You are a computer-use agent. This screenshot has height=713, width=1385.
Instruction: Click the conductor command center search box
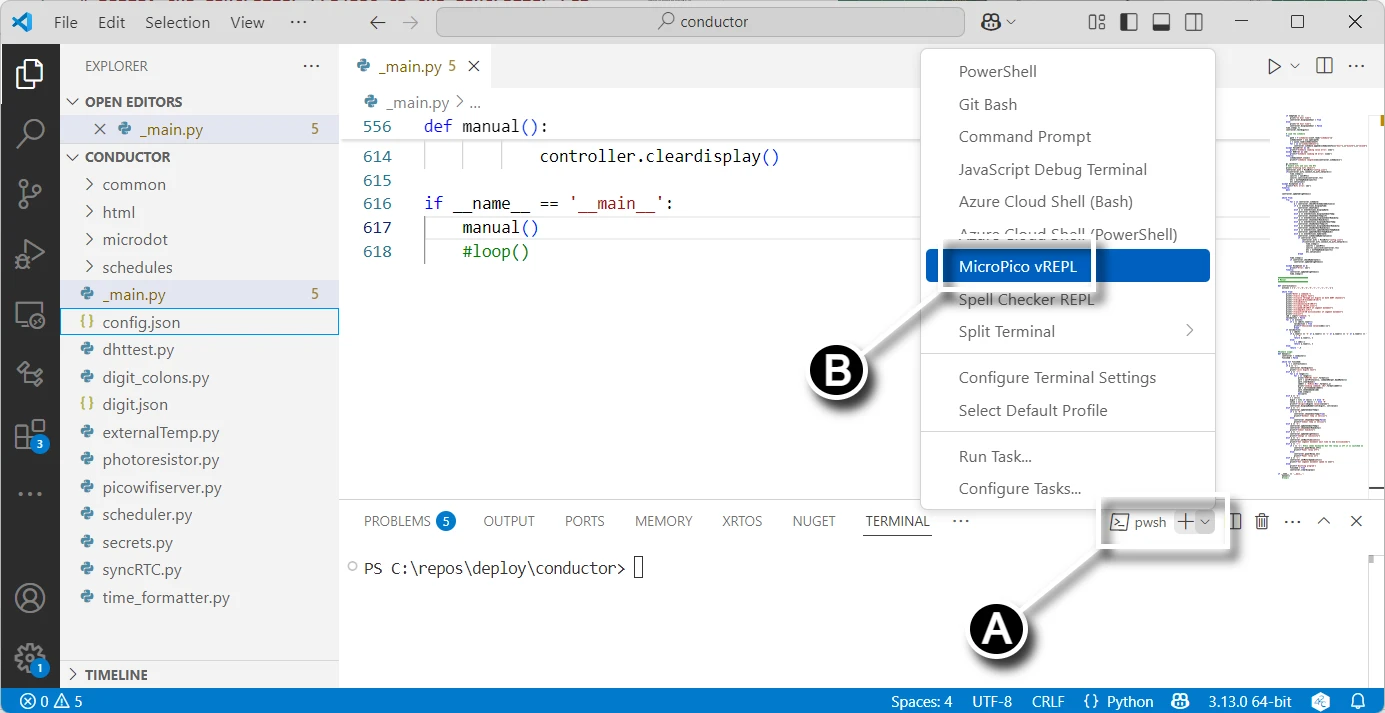pyautogui.click(x=700, y=22)
